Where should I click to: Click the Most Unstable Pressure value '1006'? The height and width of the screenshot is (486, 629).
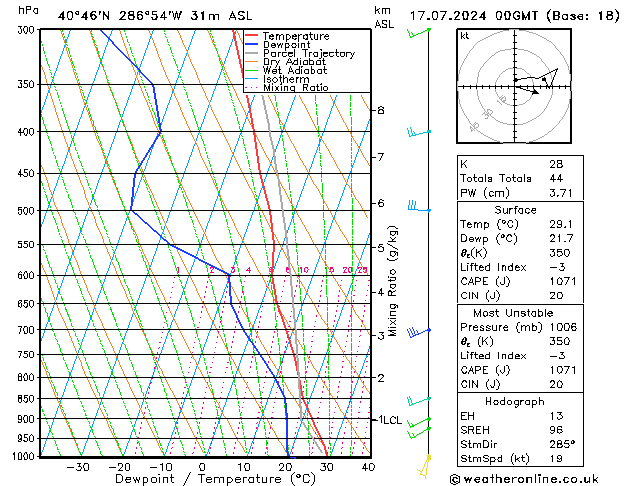point(563,327)
